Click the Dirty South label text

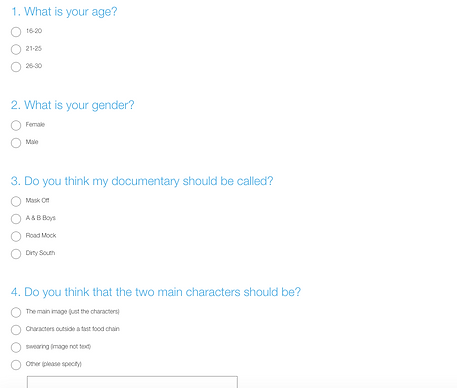point(40,253)
